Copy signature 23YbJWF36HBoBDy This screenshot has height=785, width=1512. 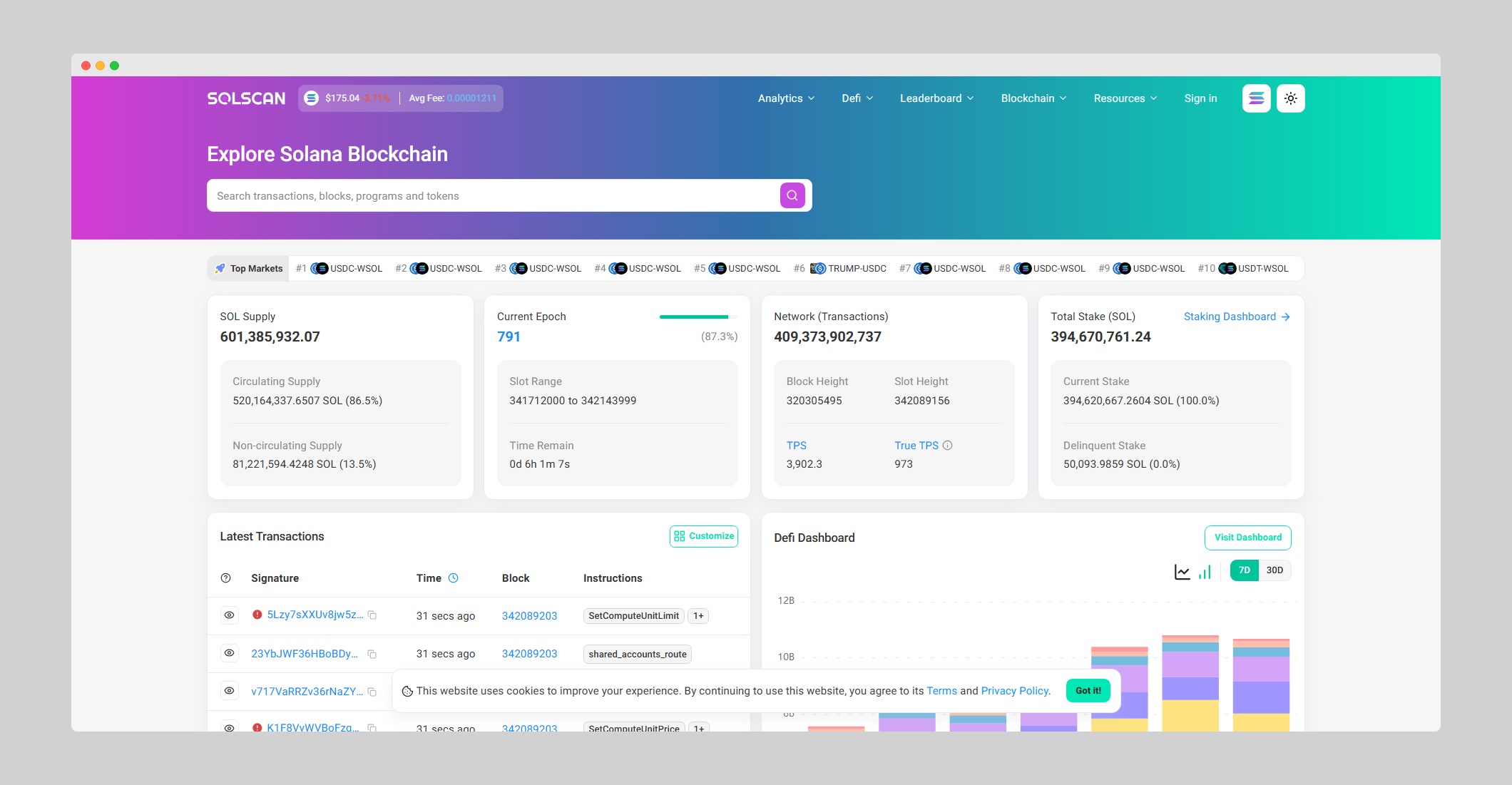pyautogui.click(x=372, y=654)
